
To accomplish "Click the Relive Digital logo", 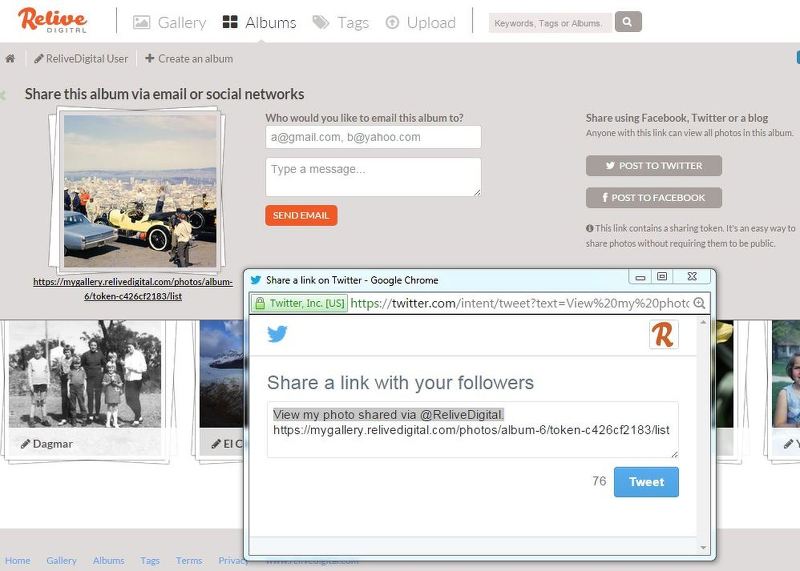I will (53, 20).
